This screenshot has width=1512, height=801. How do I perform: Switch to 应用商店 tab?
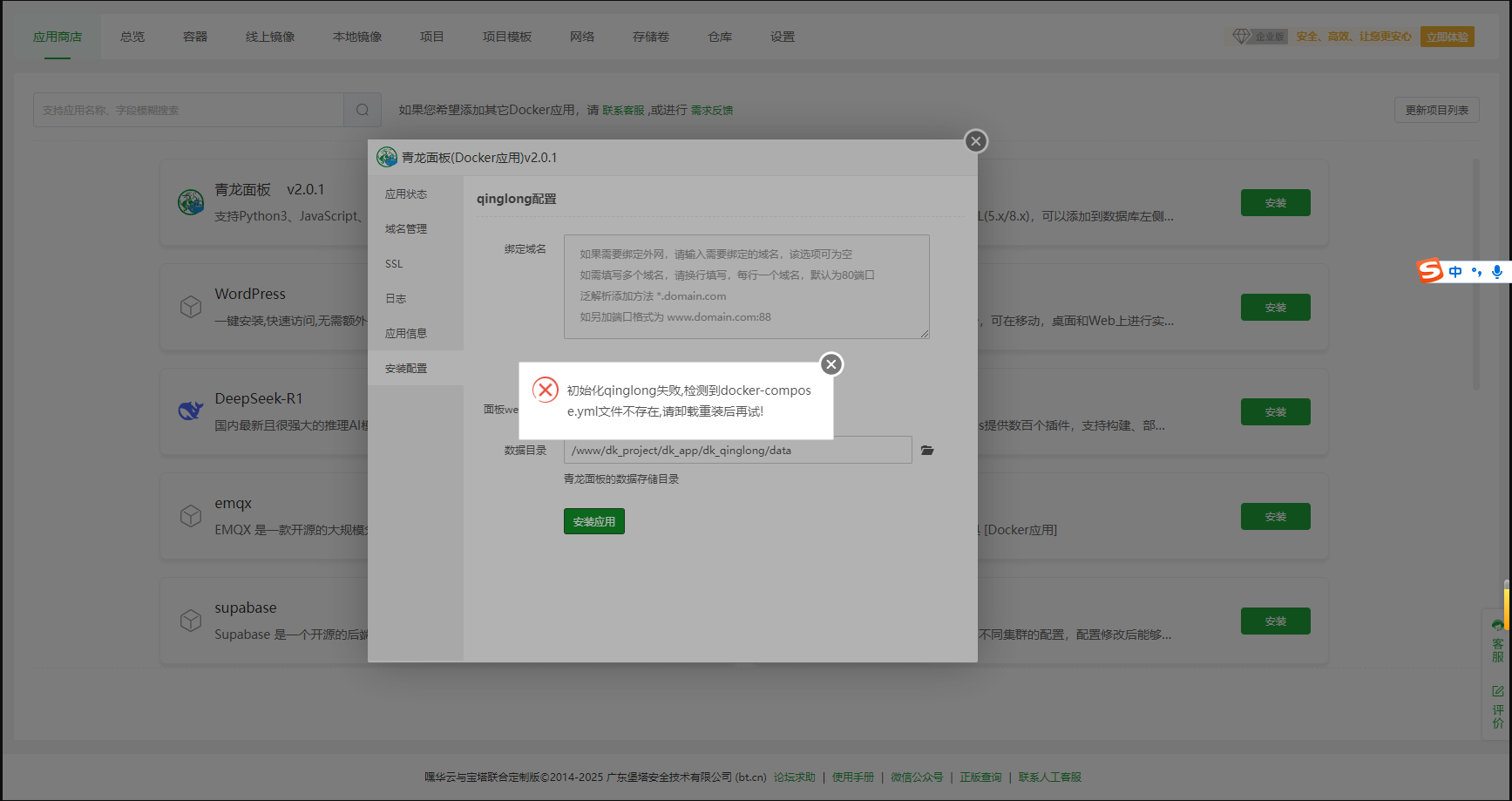click(x=58, y=37)
